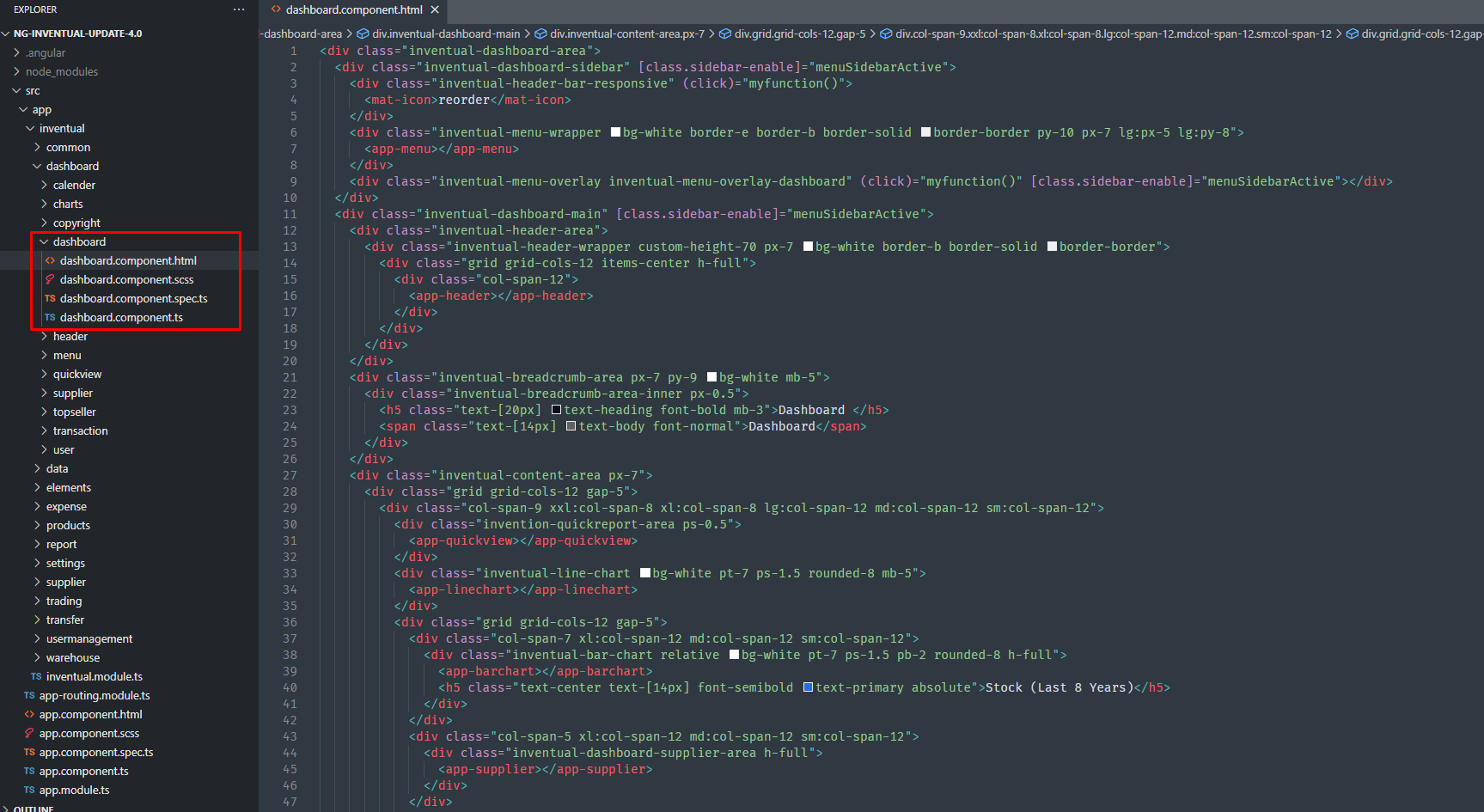Image resolution: width=1484 pixels, height=812 pixels.
Task: Expand the usermanagement folder
Action: [x=37, y=638]
